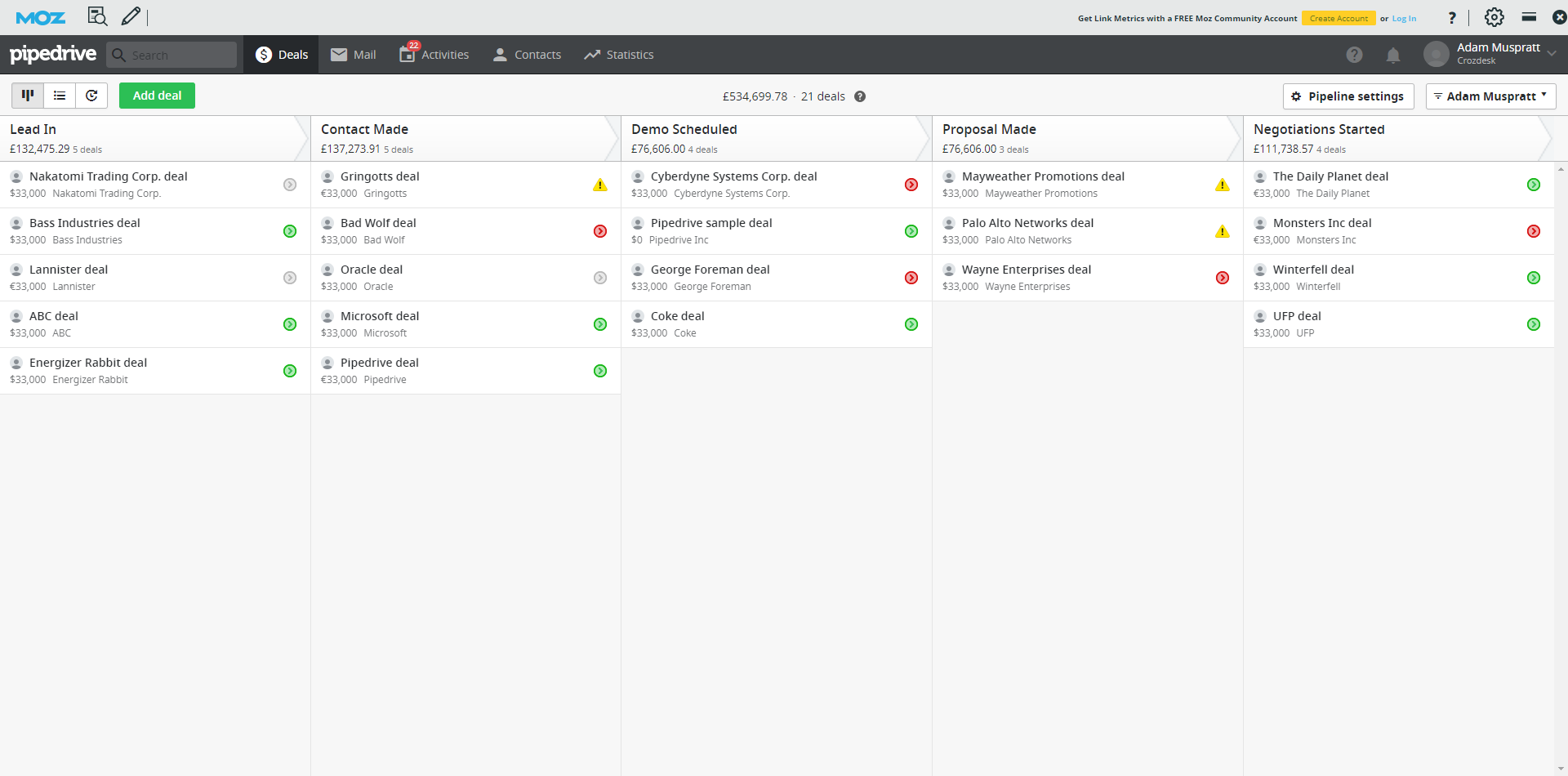Click green activity icon on Energizer Rabbit deal
This screenshot has height=776, width=1568.
point(290,371)
